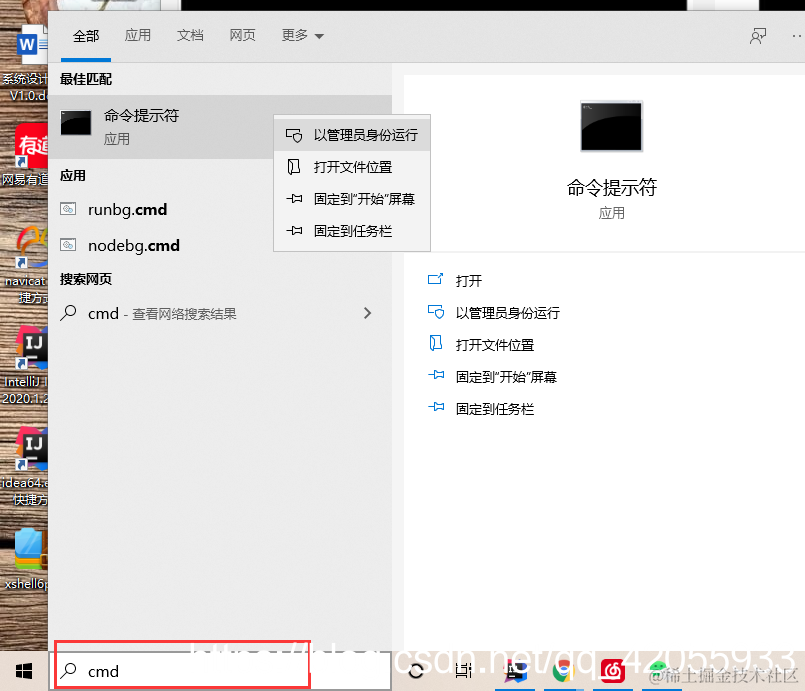
Task: Open the ellipsis menu at the top right
Action: tap(796, 34)
